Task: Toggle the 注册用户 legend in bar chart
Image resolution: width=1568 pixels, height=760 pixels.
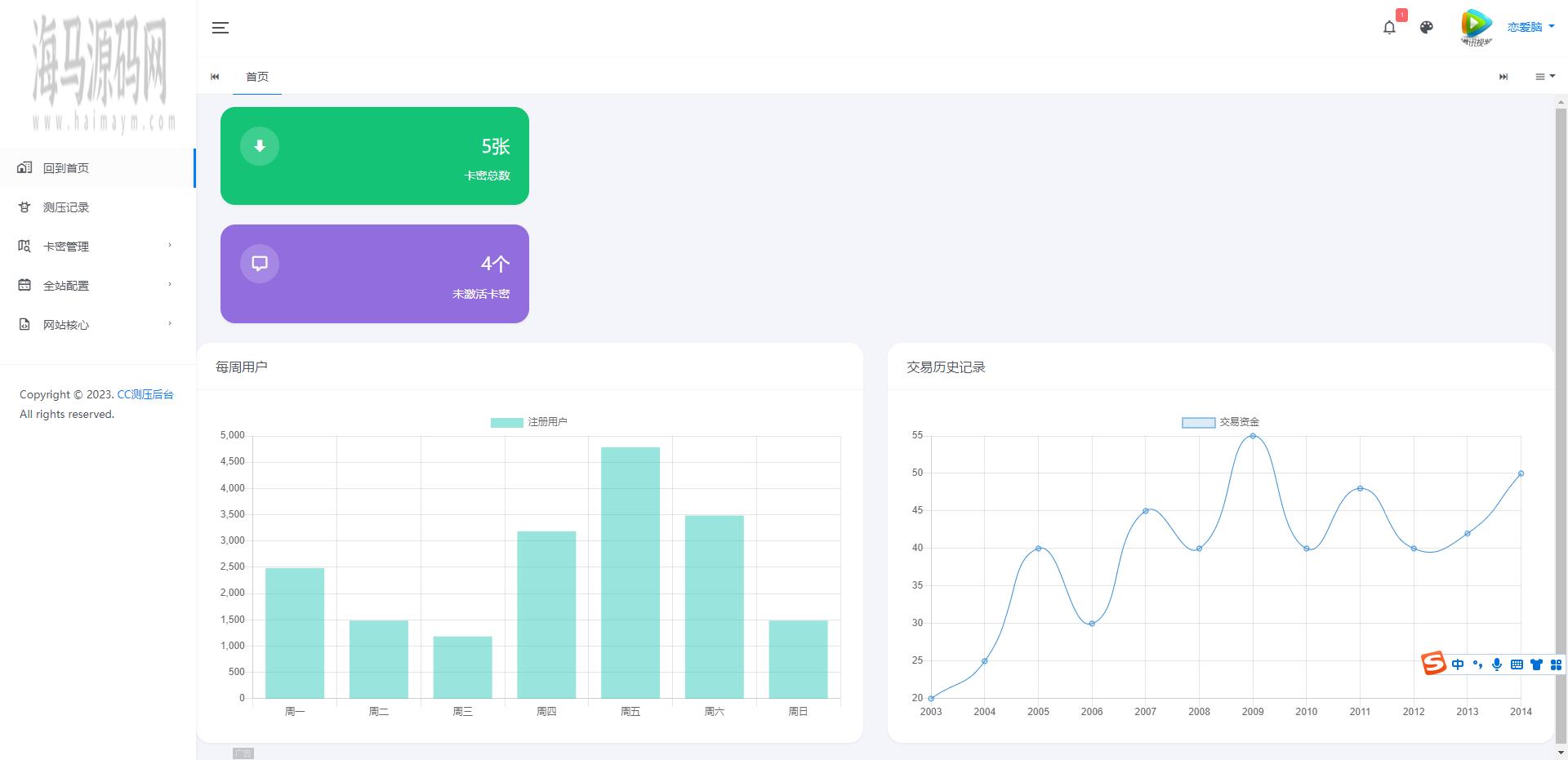Action: (x=528, y=422)
